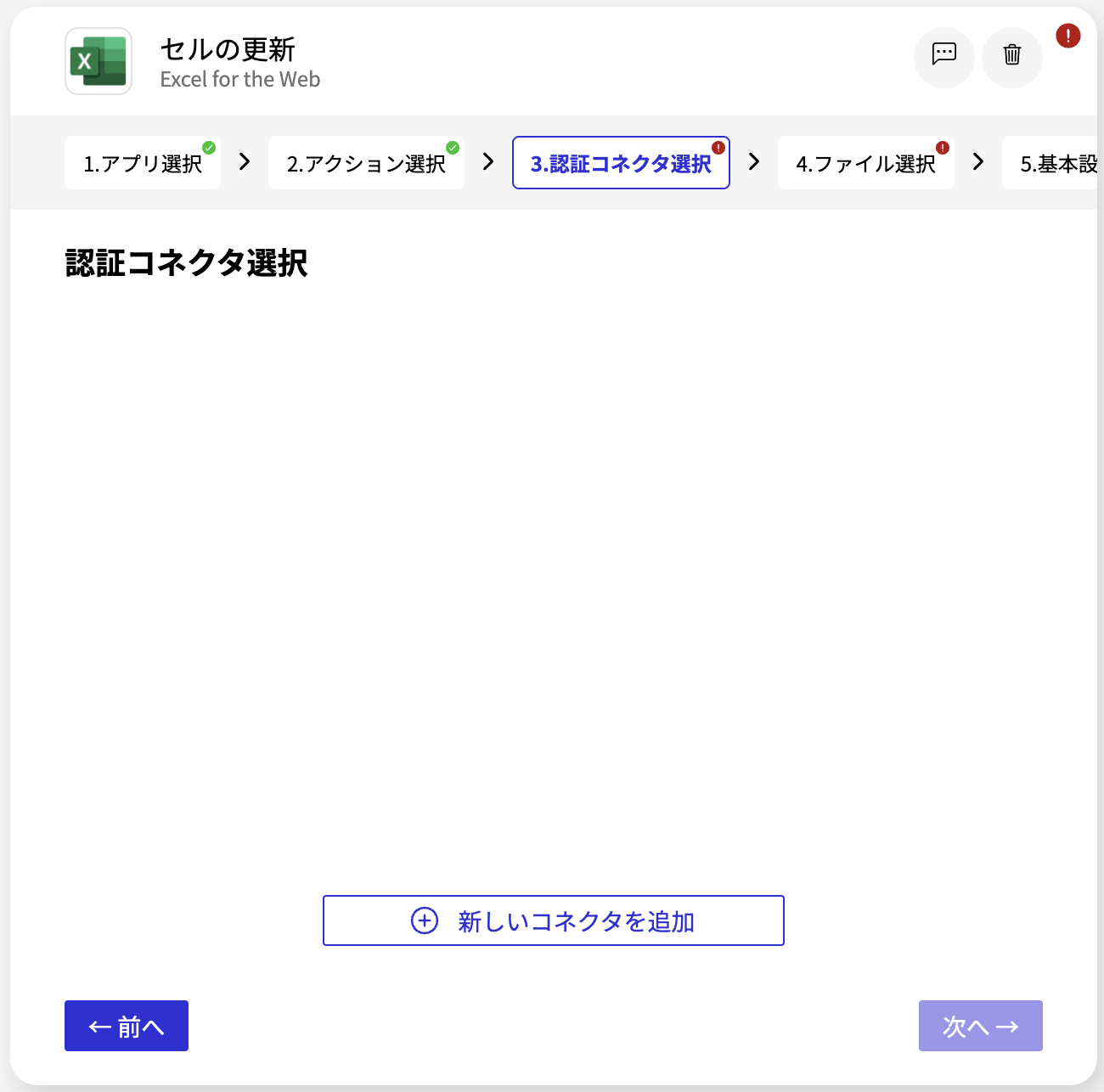Click the plus circle icon on the add connector button
The width and height of the screenshot is (1104, 1092).
tap(425, 920)
